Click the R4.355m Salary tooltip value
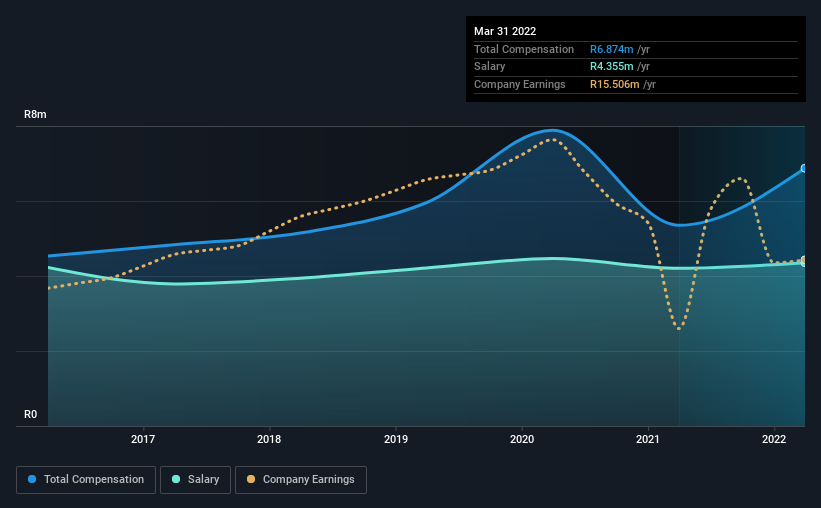The height and width of the screenshot is (508, 821). (x=612, y=67)
